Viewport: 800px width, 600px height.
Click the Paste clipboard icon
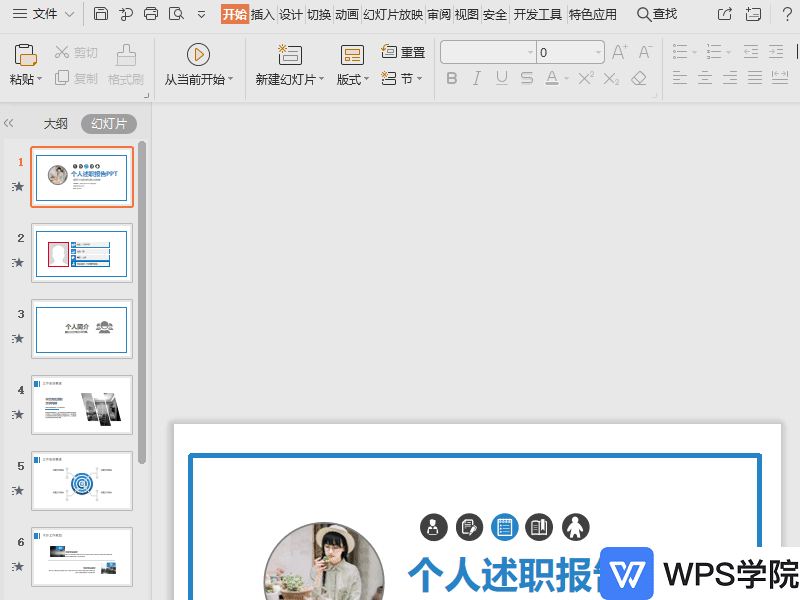point(27,55)
